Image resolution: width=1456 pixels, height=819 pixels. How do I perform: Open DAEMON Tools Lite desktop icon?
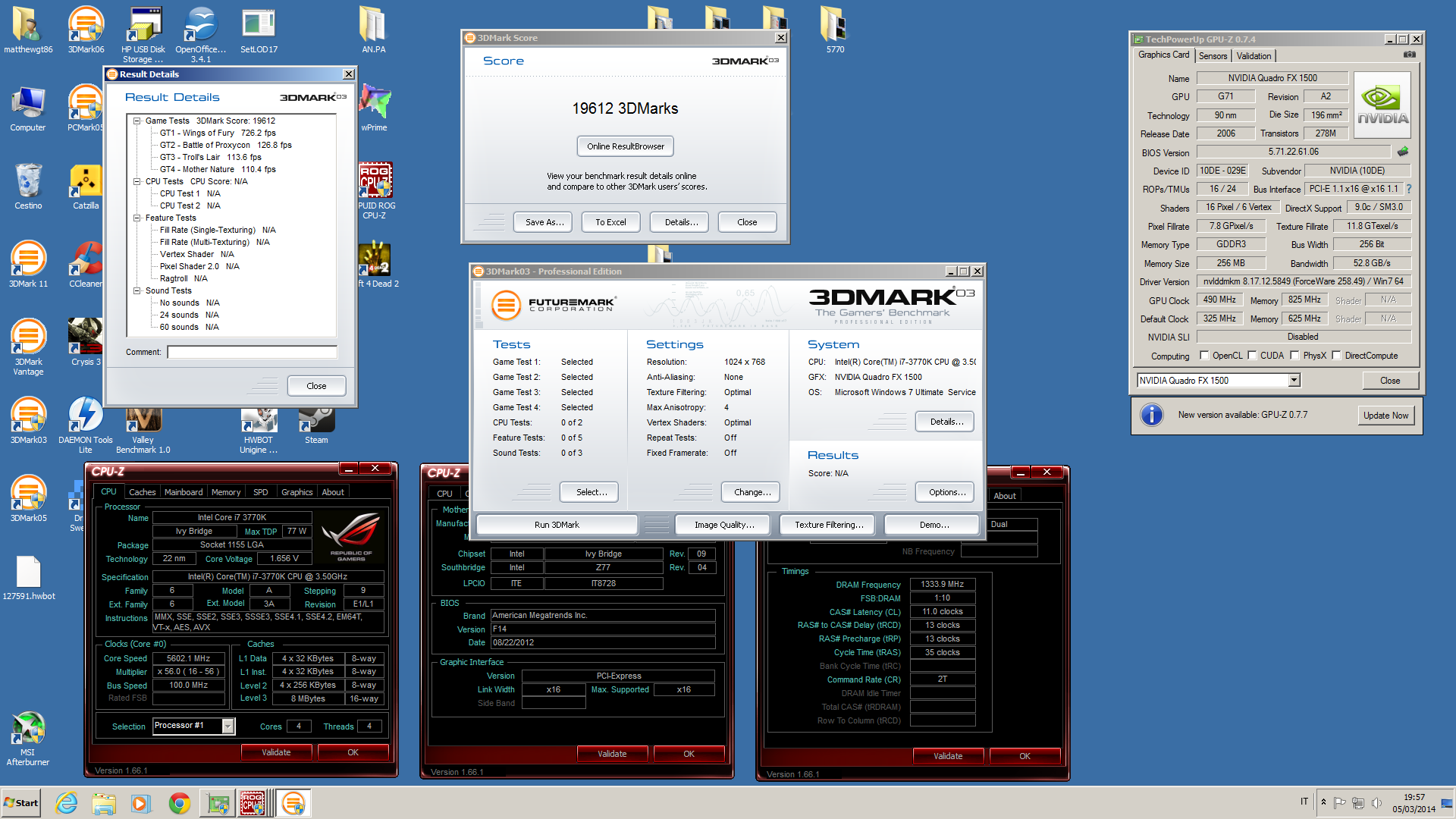coord(86,425)
